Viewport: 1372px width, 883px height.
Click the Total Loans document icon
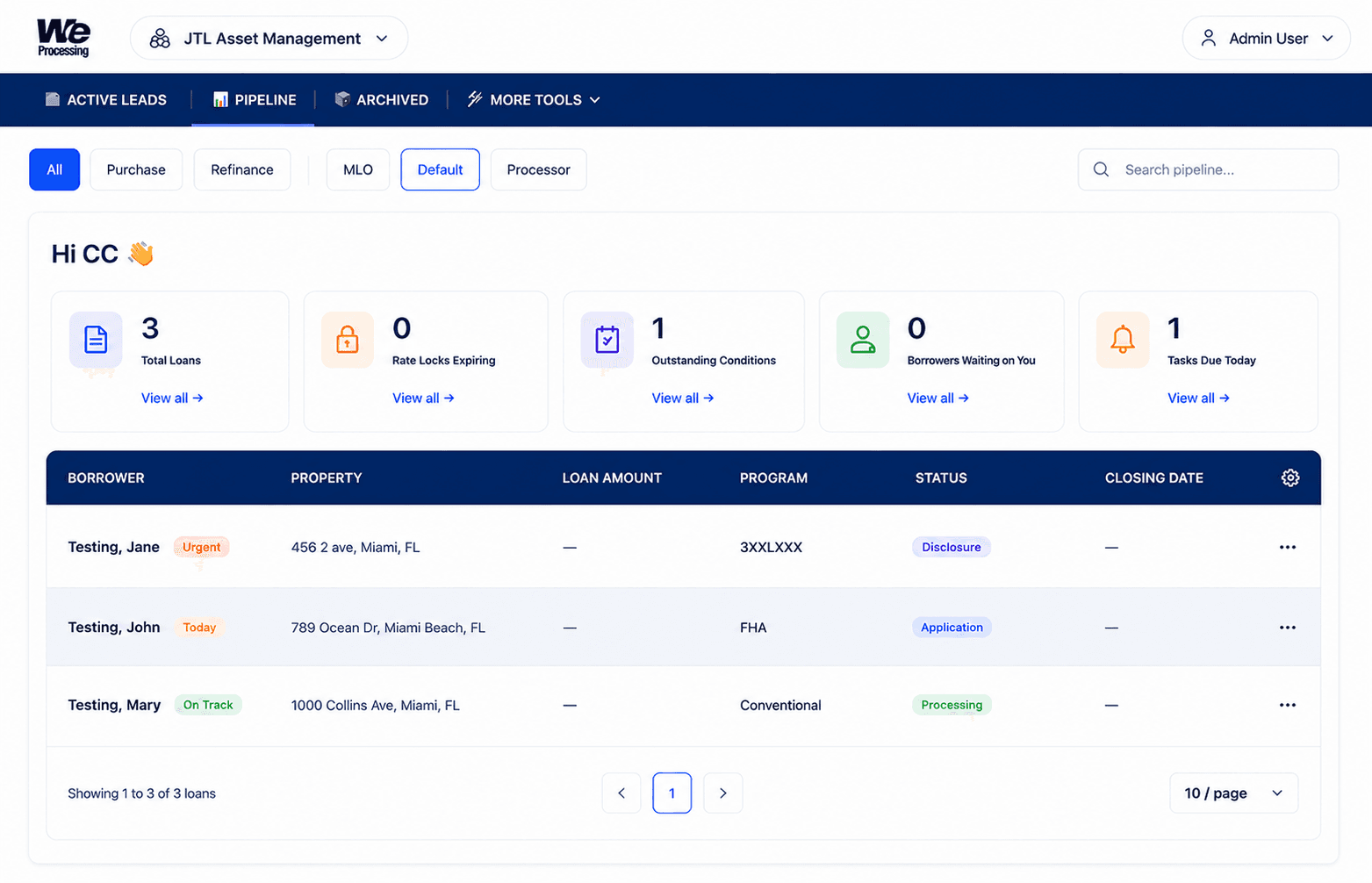click(x=96, y=339)
